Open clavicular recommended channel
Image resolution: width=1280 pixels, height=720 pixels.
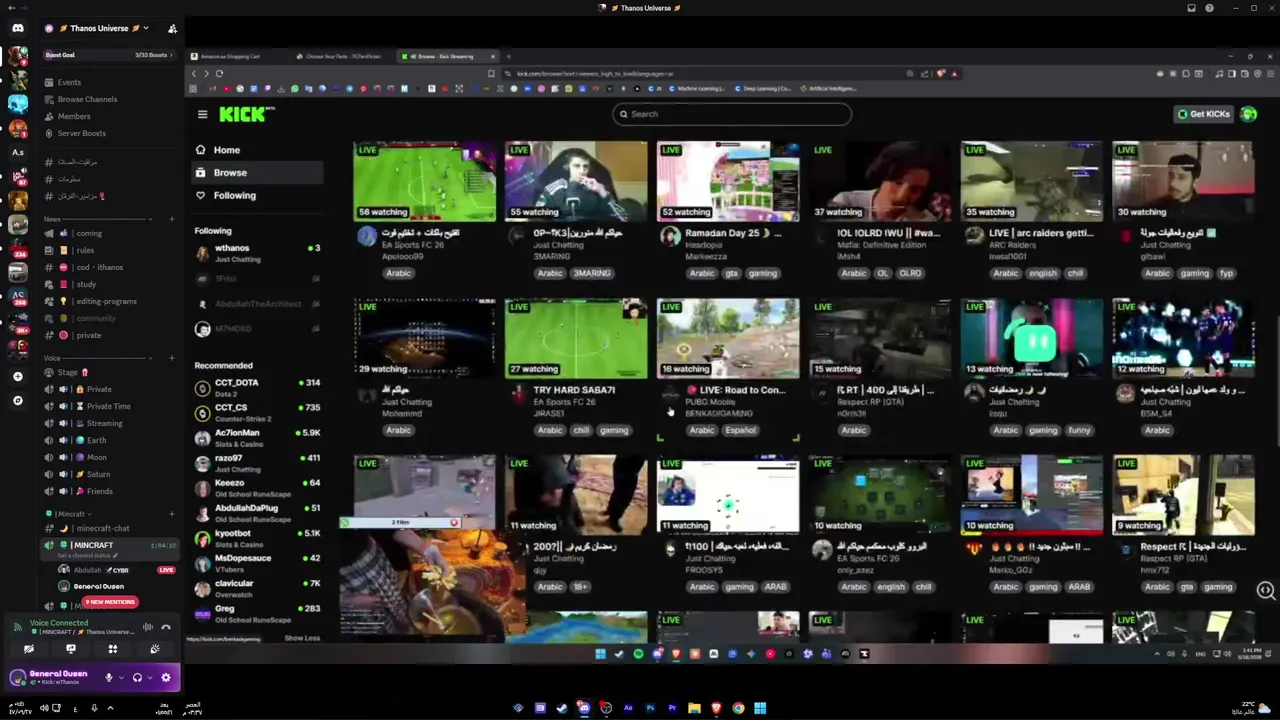pos(257,588)
